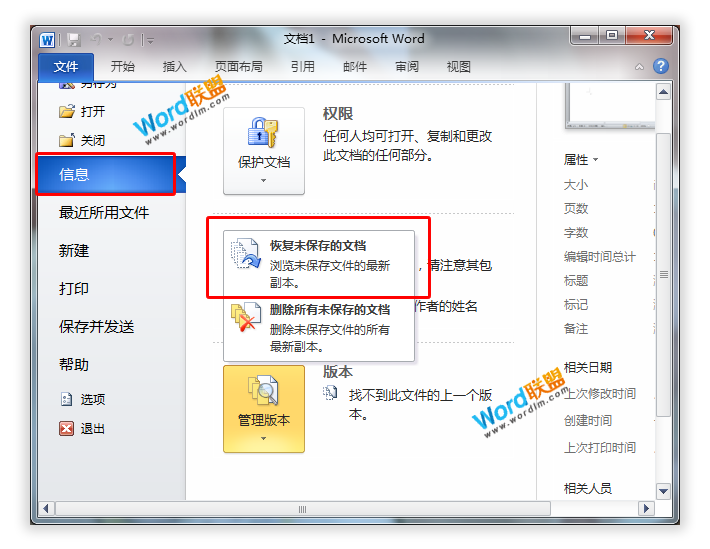Open the Undo history dropdown arrow
710x549 pixels.
point(110,40)
